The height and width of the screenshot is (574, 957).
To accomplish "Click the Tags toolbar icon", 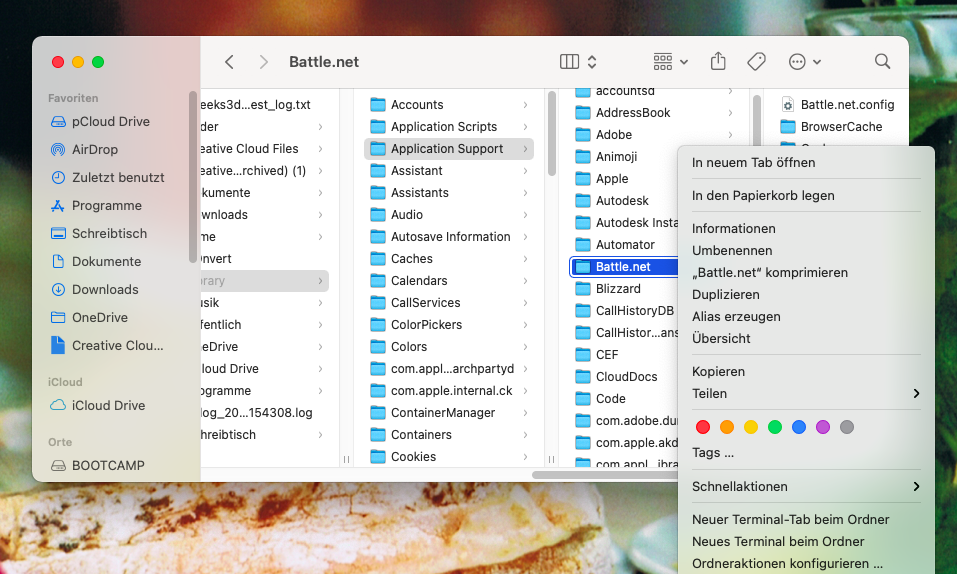I will pos(756,62).
